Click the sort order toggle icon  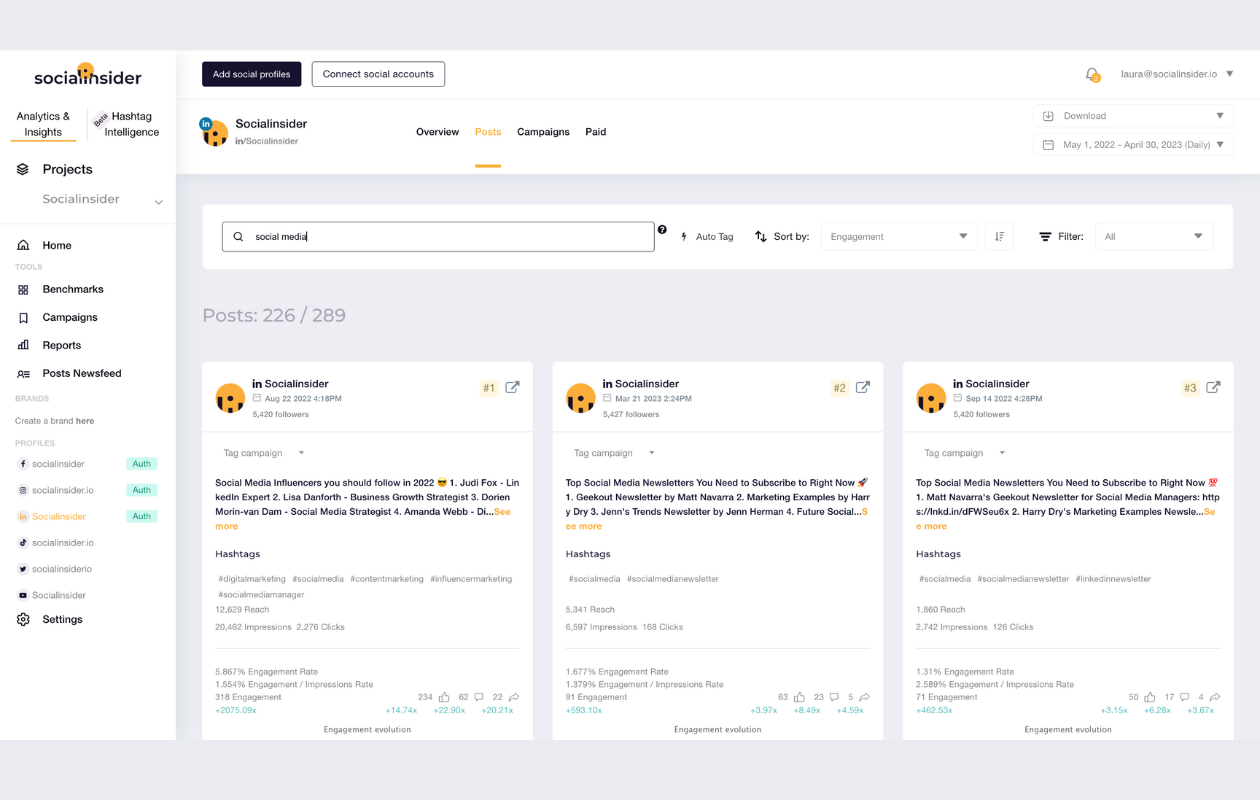[x=999, y=237]
